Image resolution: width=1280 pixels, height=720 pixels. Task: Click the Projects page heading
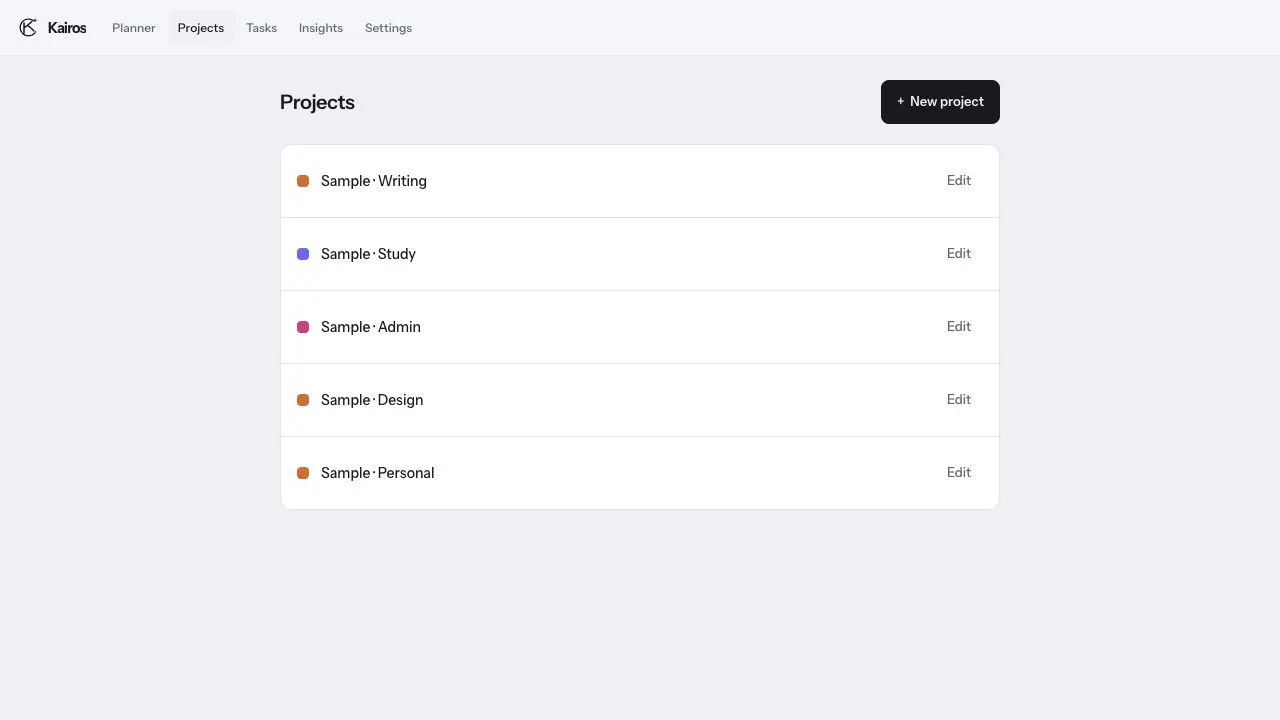pos(317,102)
